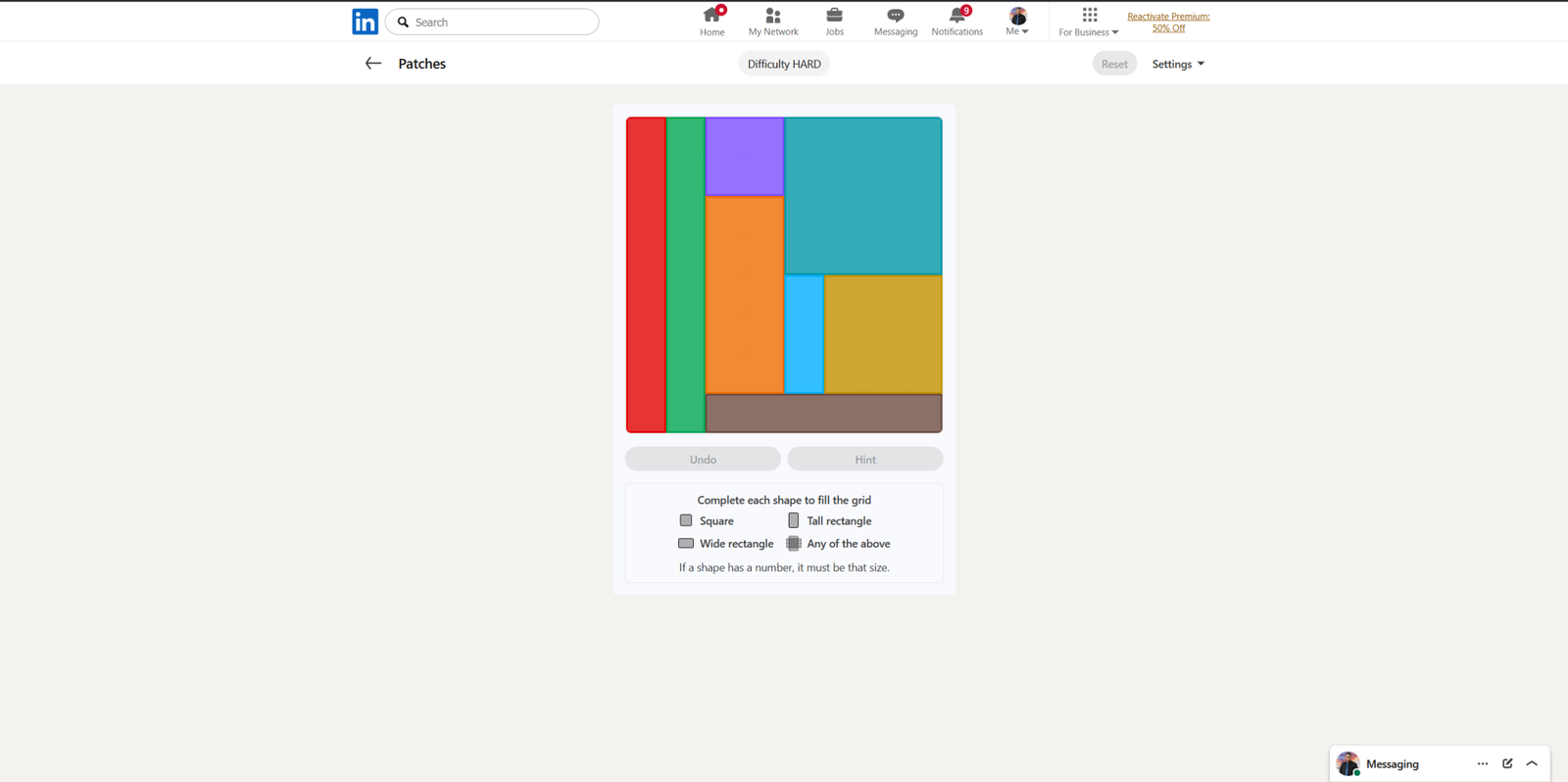Click the LinkedIn logo icon
Viewport: 1568px width, 782px height.
point(365,22)
